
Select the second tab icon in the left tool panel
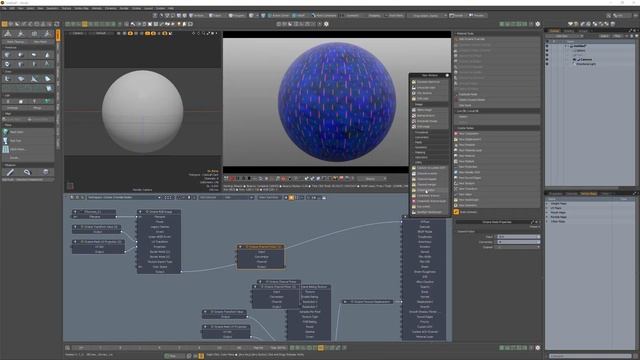click(x=21, y=34)
